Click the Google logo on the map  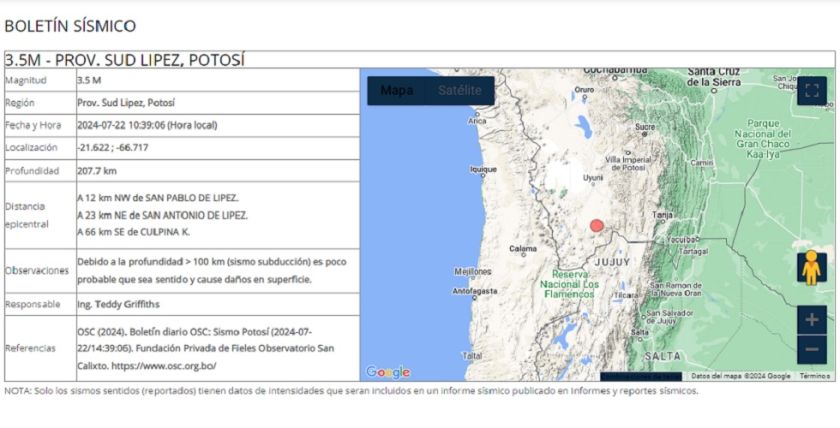[x=388, y=372]
